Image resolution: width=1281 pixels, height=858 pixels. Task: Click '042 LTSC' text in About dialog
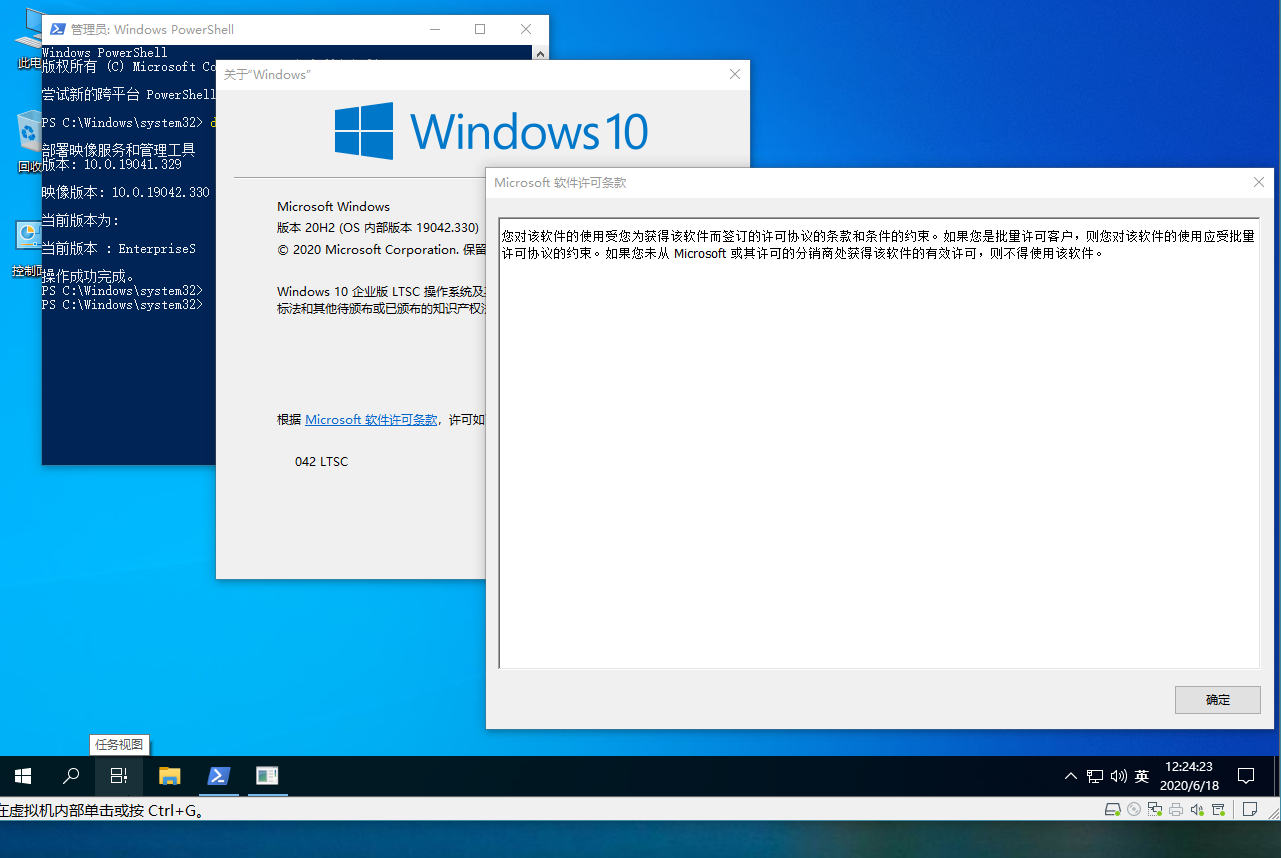coord(321,462)
